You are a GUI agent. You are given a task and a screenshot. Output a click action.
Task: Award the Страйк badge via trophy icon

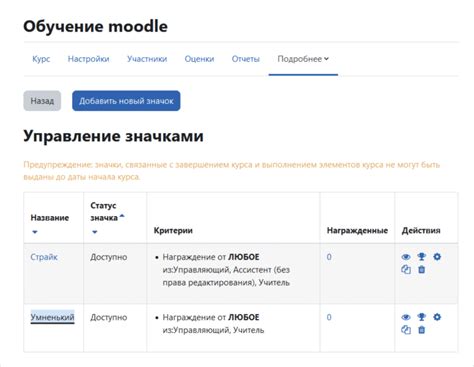tap(421, 257)
